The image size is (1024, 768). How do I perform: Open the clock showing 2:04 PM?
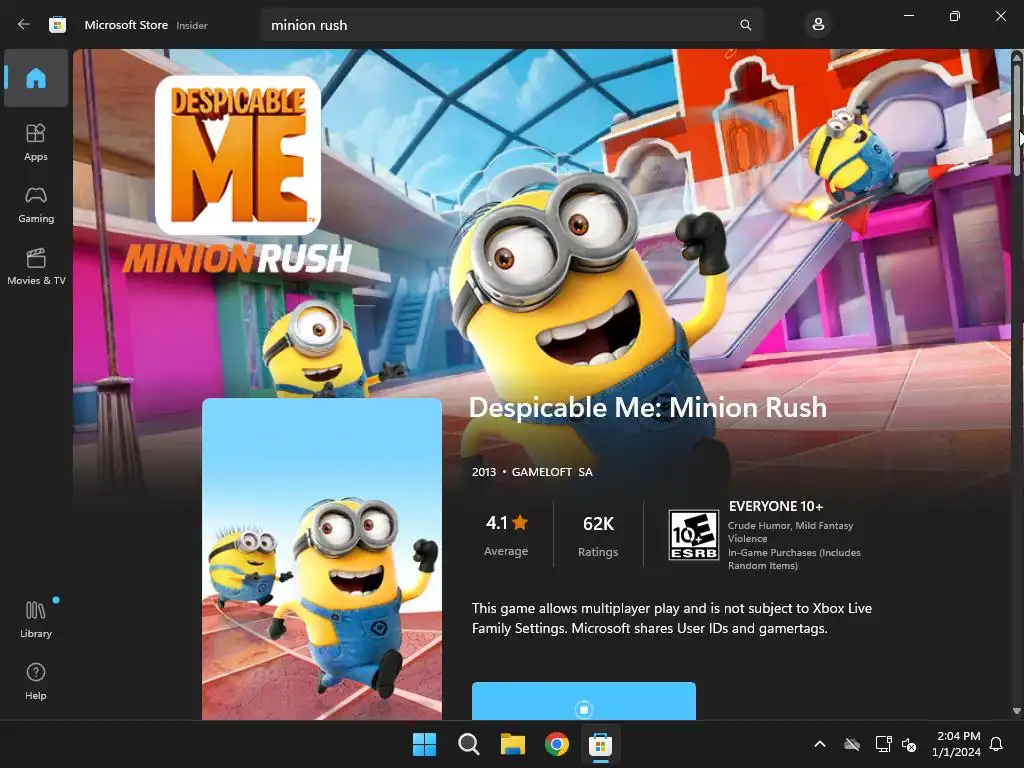[957, 744]
